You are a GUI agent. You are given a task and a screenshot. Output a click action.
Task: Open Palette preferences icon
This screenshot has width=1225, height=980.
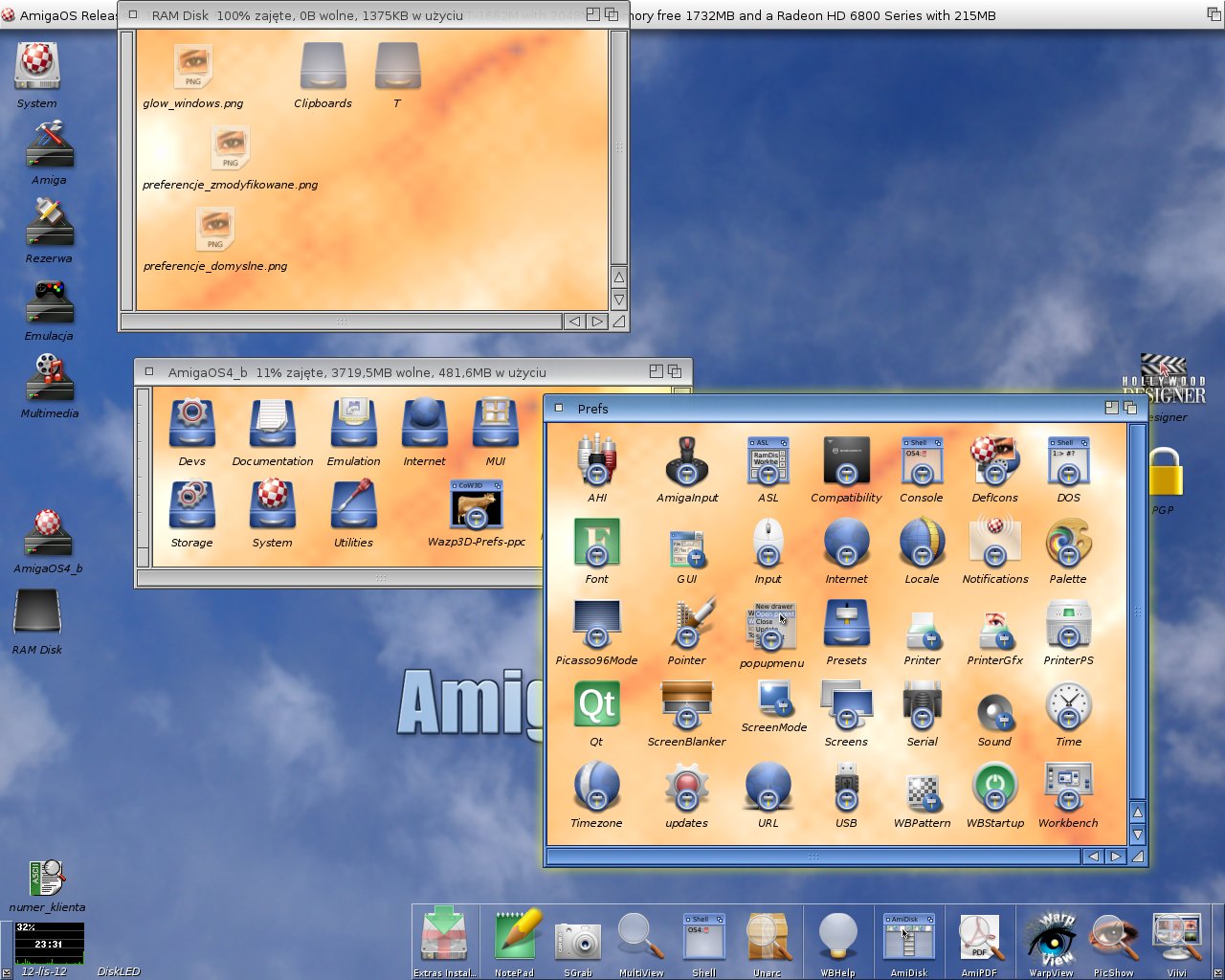tap(1068, 543)
